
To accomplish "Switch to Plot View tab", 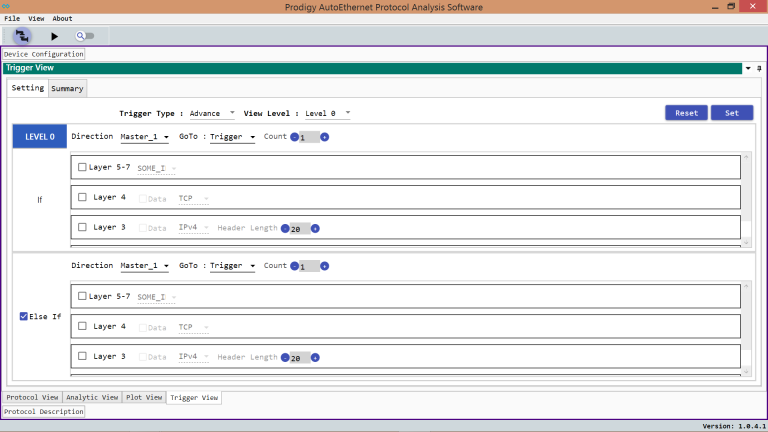I will coord(144,397).
